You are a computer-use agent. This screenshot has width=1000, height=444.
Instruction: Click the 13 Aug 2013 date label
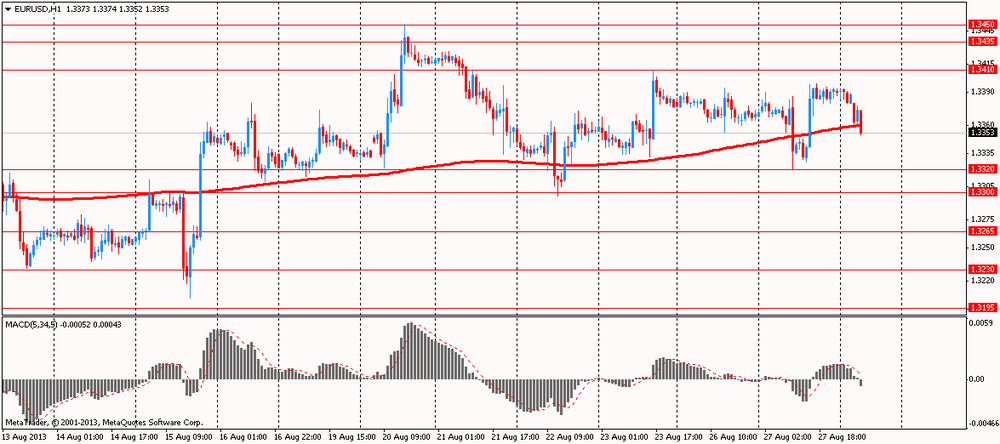coord(24,437)
